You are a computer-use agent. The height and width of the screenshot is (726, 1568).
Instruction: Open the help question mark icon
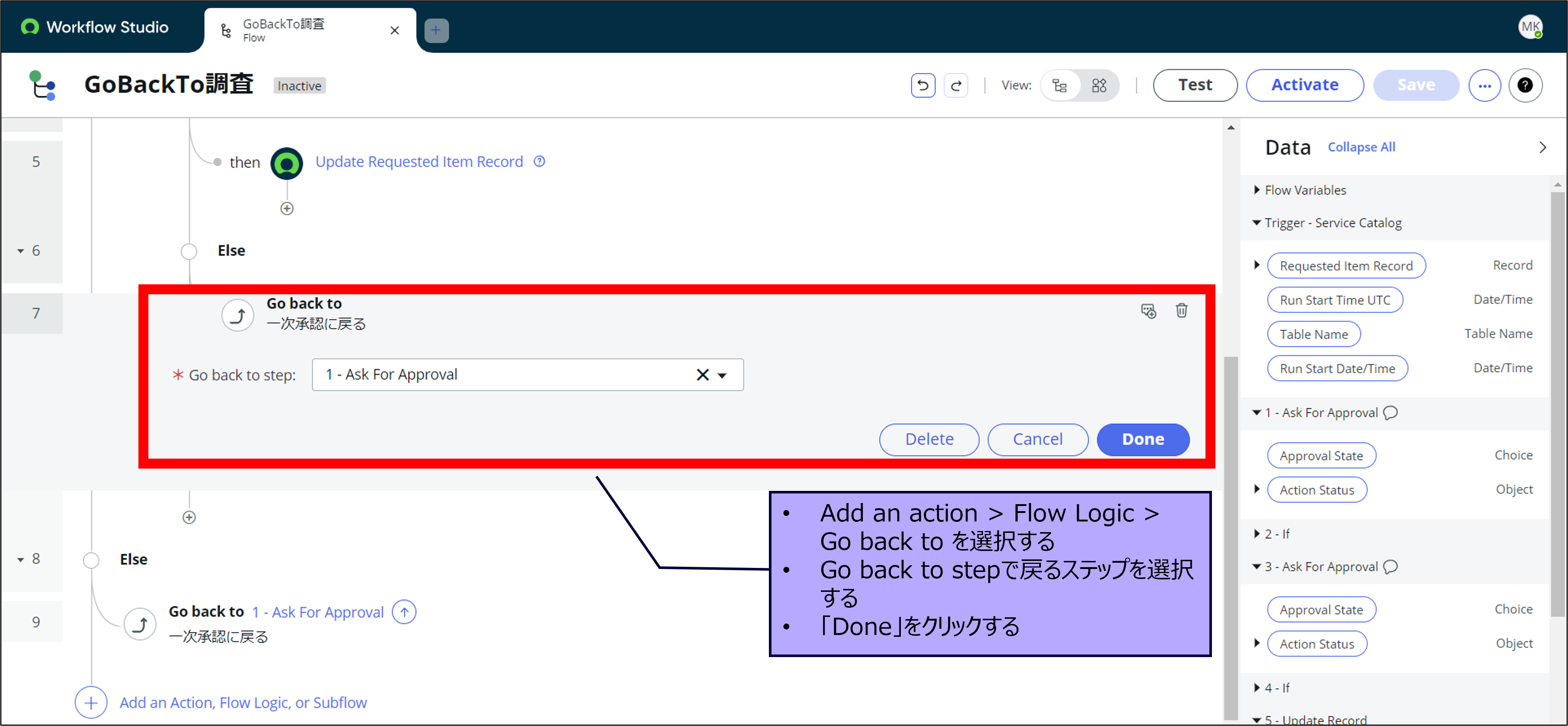(1524, 86)
